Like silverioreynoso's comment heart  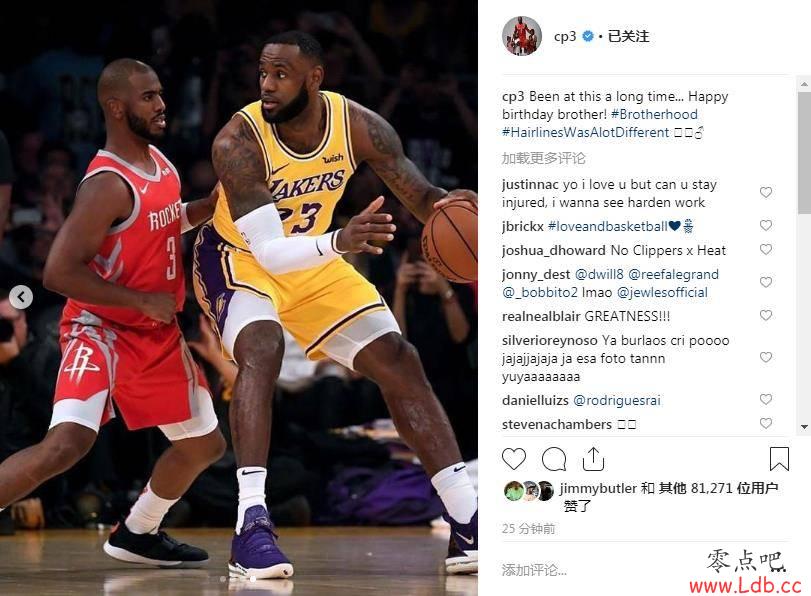766,357
